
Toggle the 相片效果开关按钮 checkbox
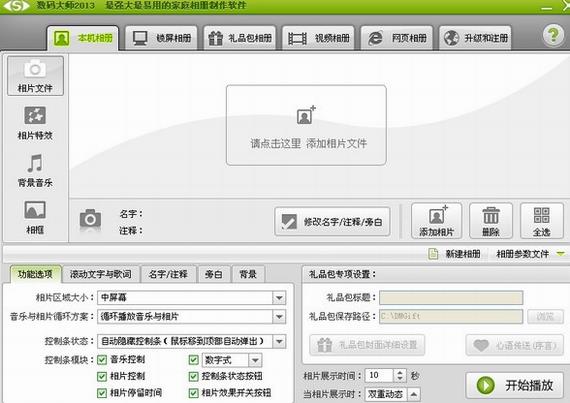pyautogui.click(x=193, y=393)
